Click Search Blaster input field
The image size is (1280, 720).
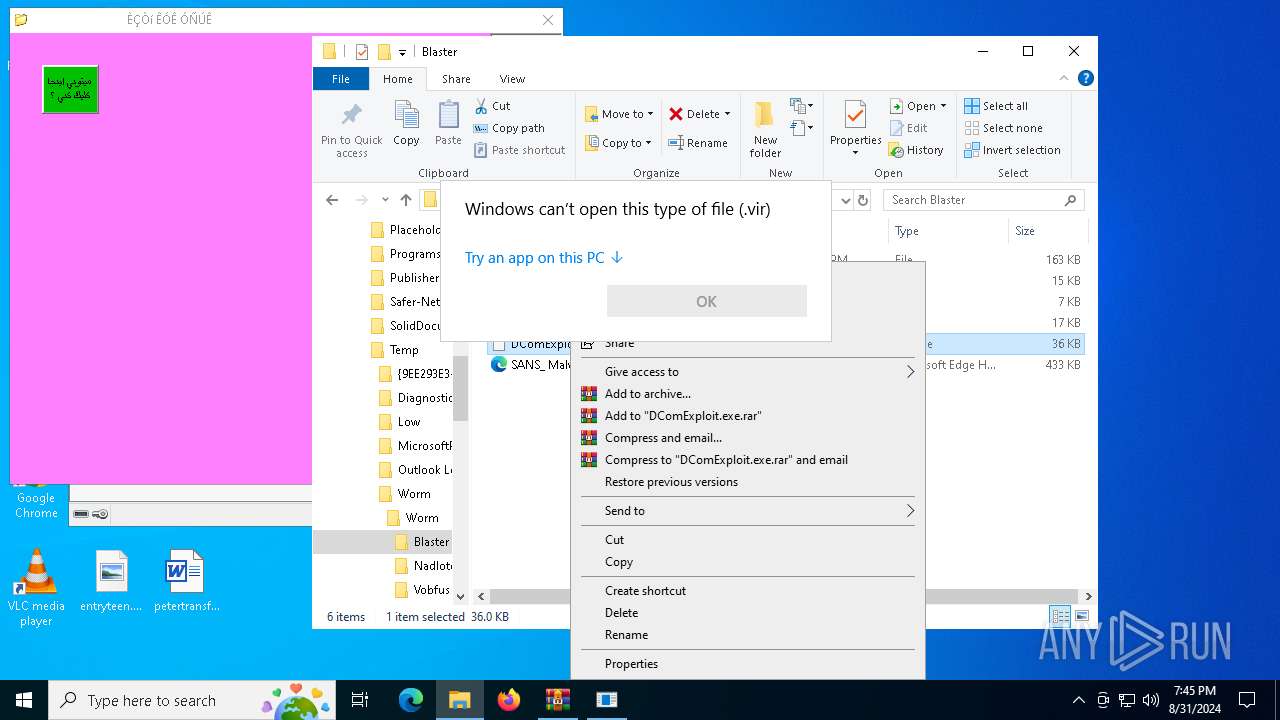click(x=983, y=200)
